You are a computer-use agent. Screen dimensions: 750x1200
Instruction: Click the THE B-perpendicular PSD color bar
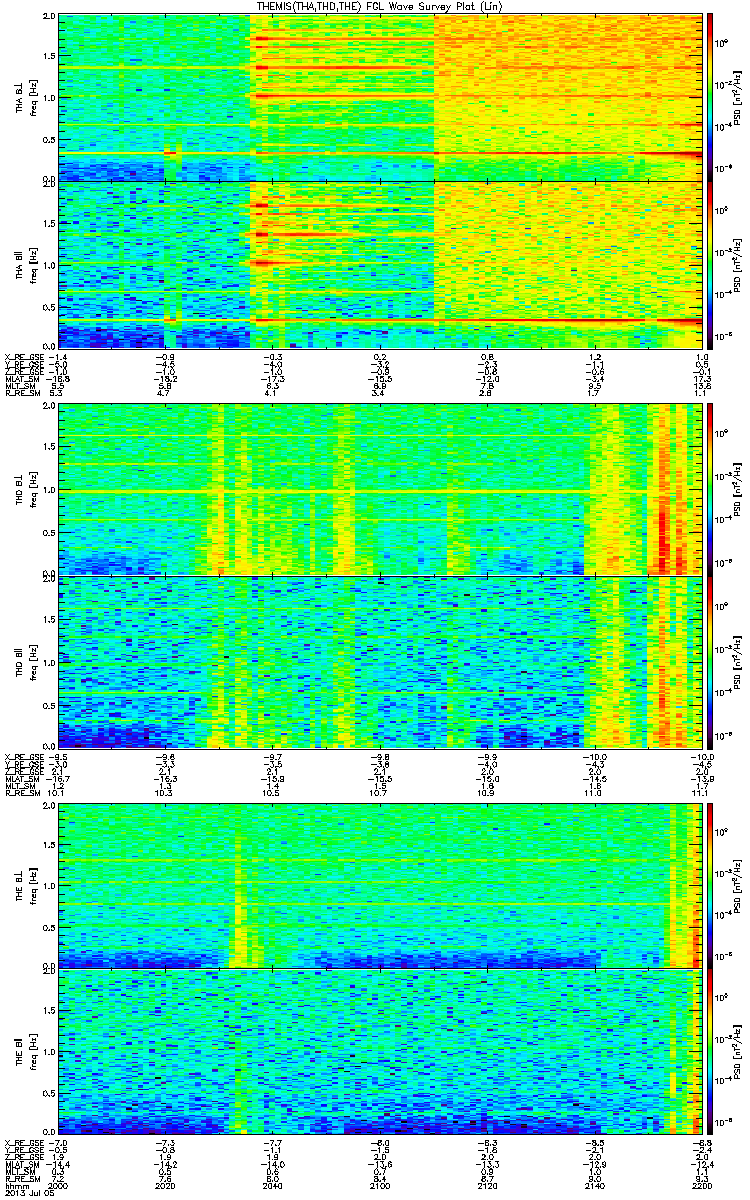click(x=710, y=885)
